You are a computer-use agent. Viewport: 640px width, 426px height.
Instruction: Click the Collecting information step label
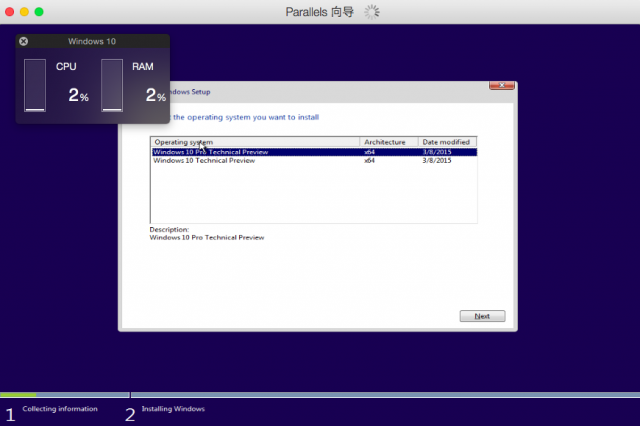click(x=60, y=408)
